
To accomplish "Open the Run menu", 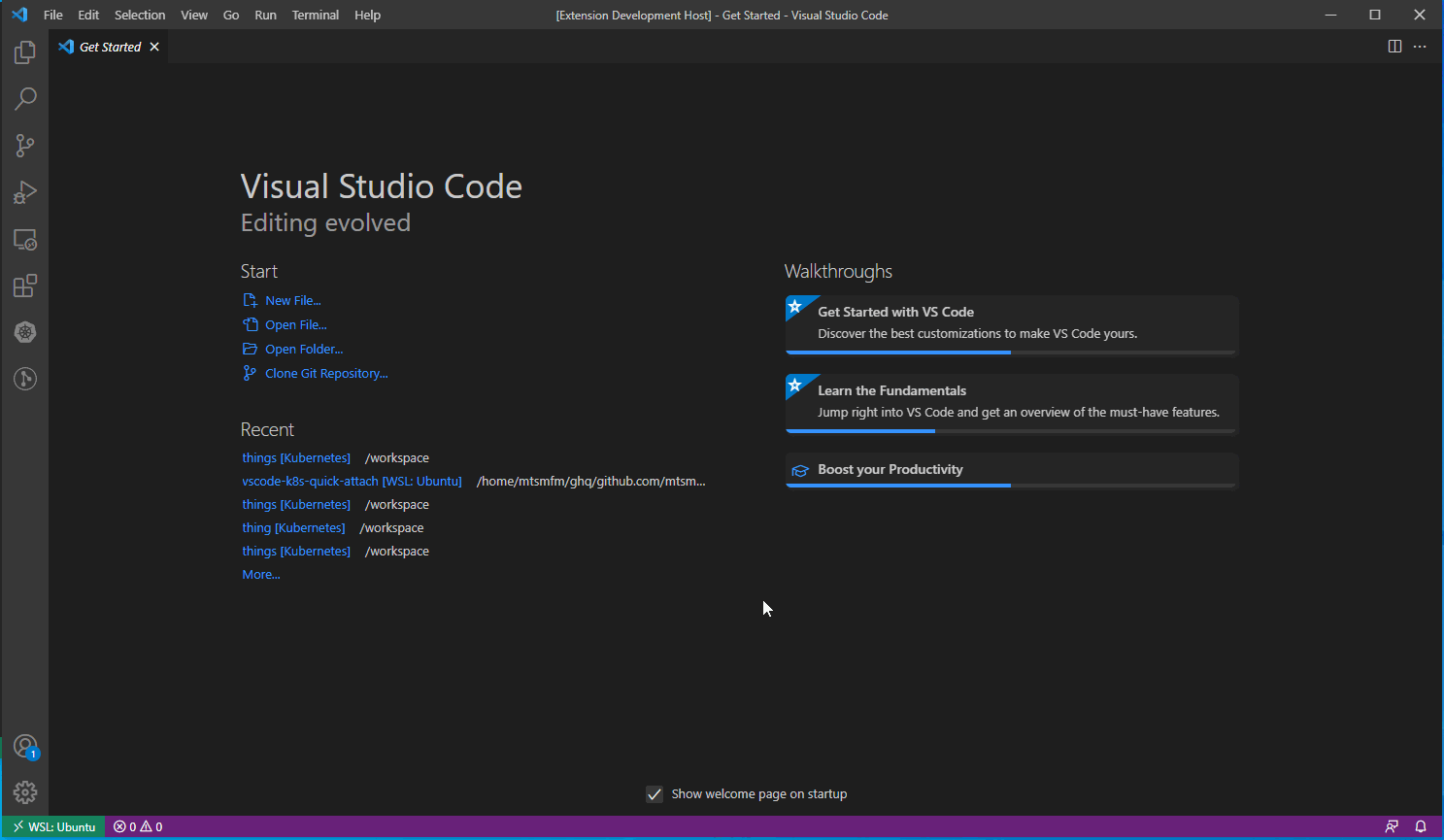I will click(x=265, y=15).
